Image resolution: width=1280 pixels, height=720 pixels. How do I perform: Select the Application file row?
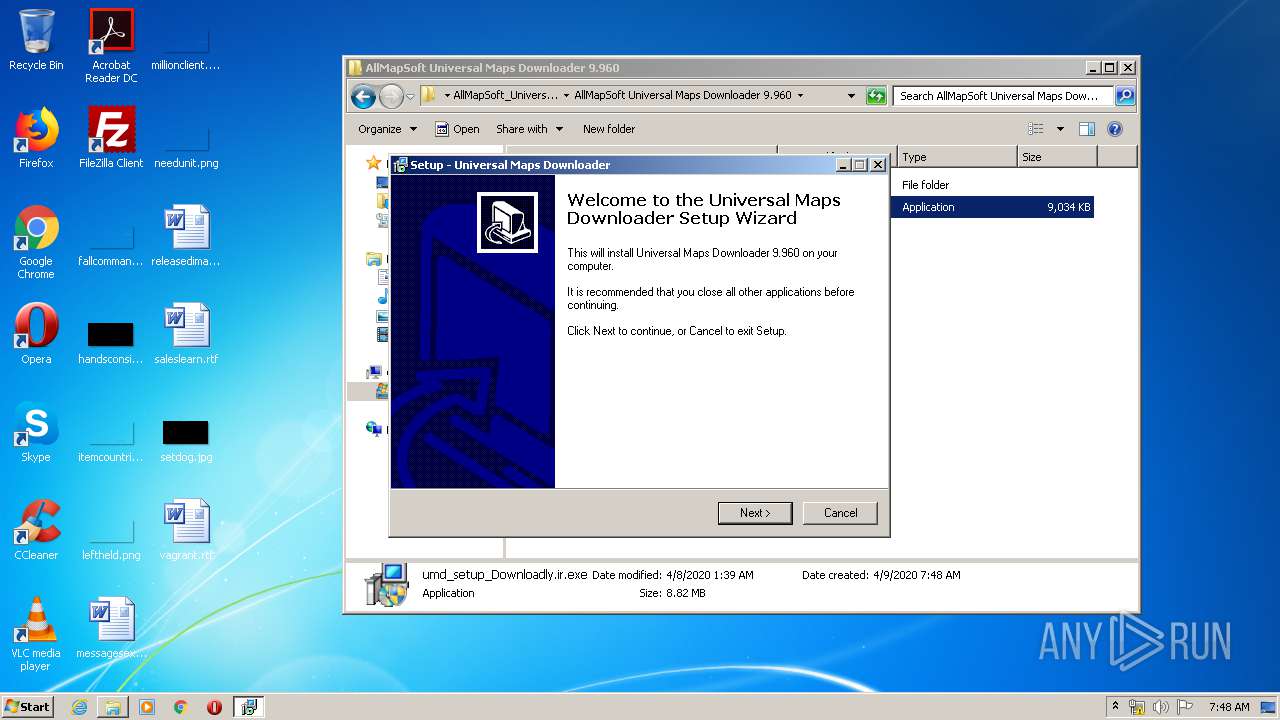coord(991,207)
